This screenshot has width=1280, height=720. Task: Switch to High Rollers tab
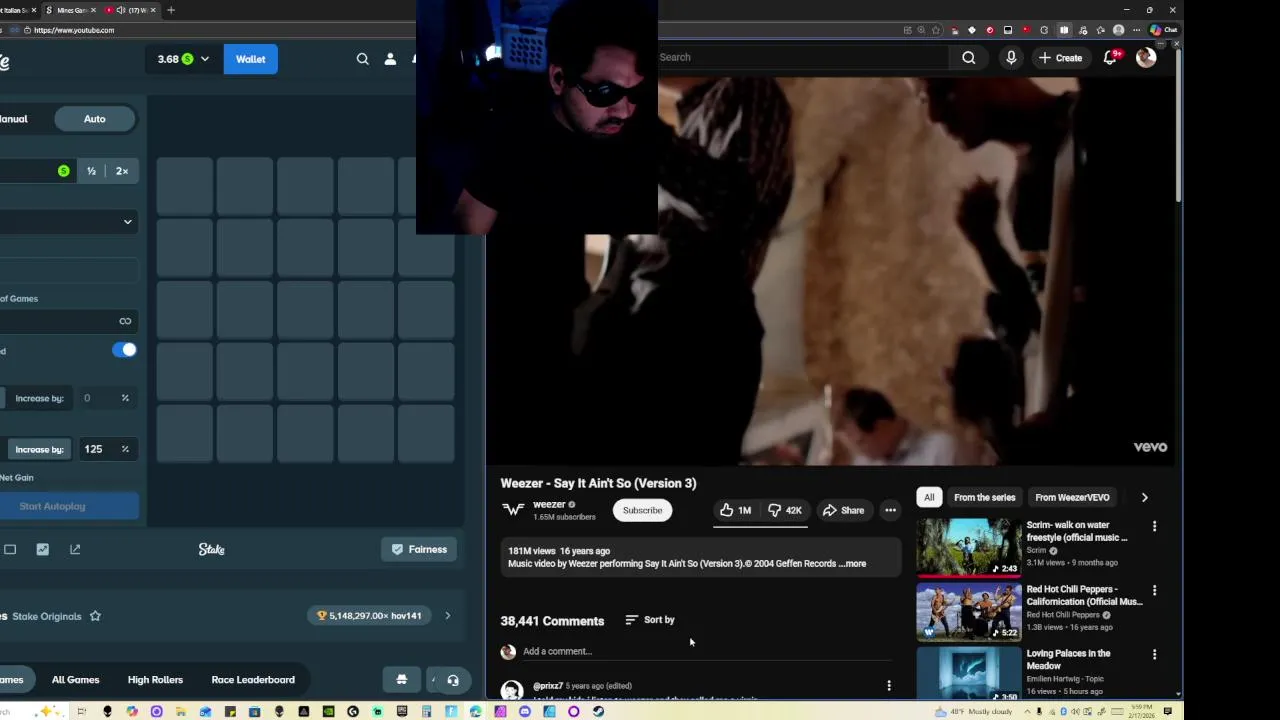[155, 680]
